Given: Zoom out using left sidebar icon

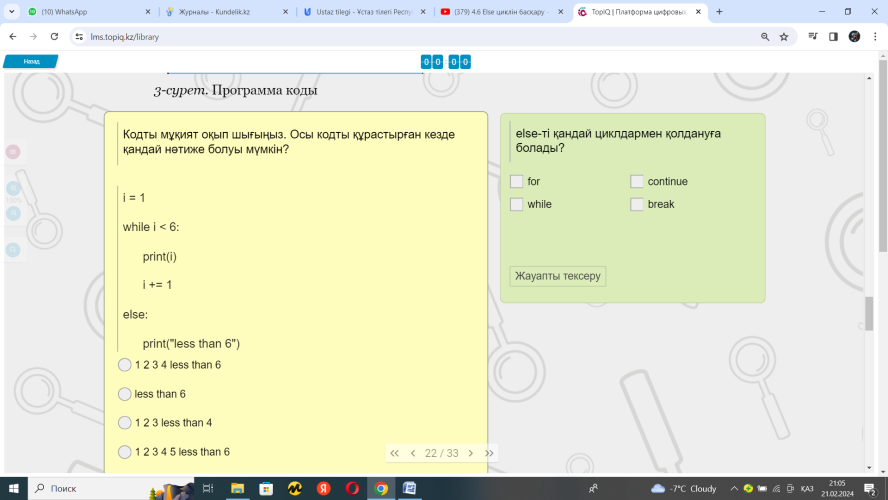Looking at the screenshot, I should pyautogui.click(x=13, y=213).
